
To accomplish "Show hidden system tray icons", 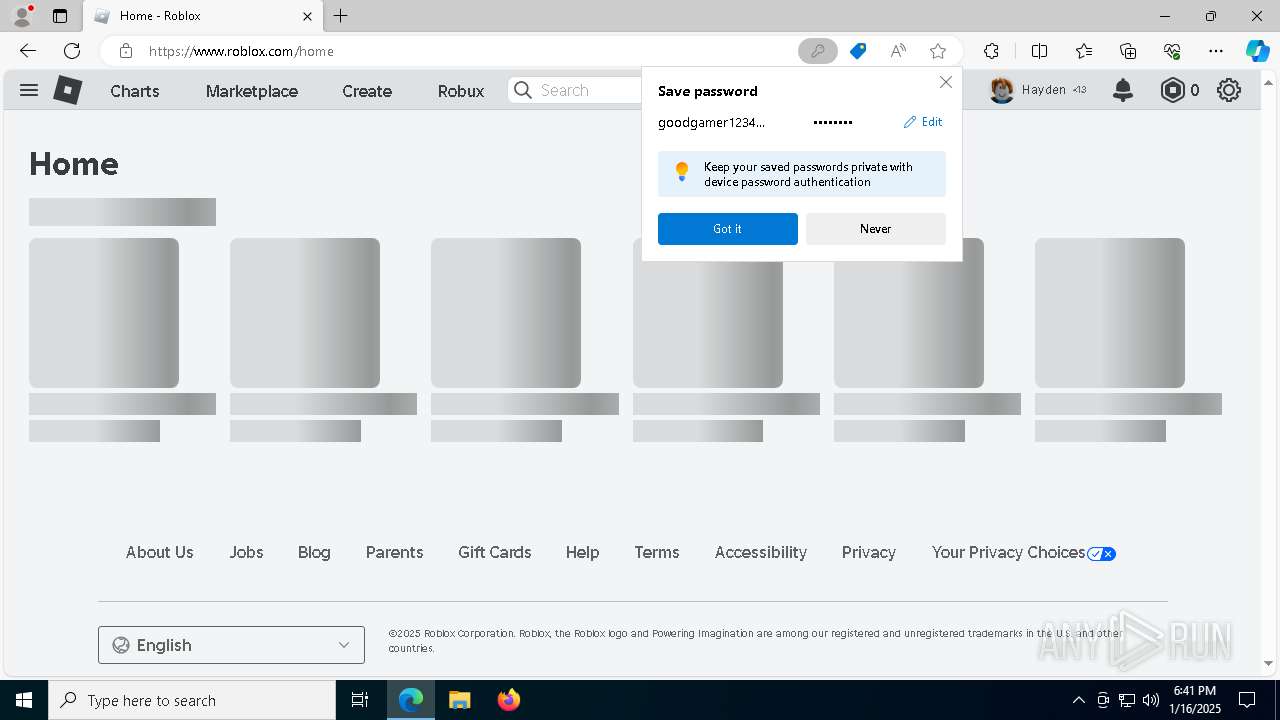I will click(x=1078, y=700).
